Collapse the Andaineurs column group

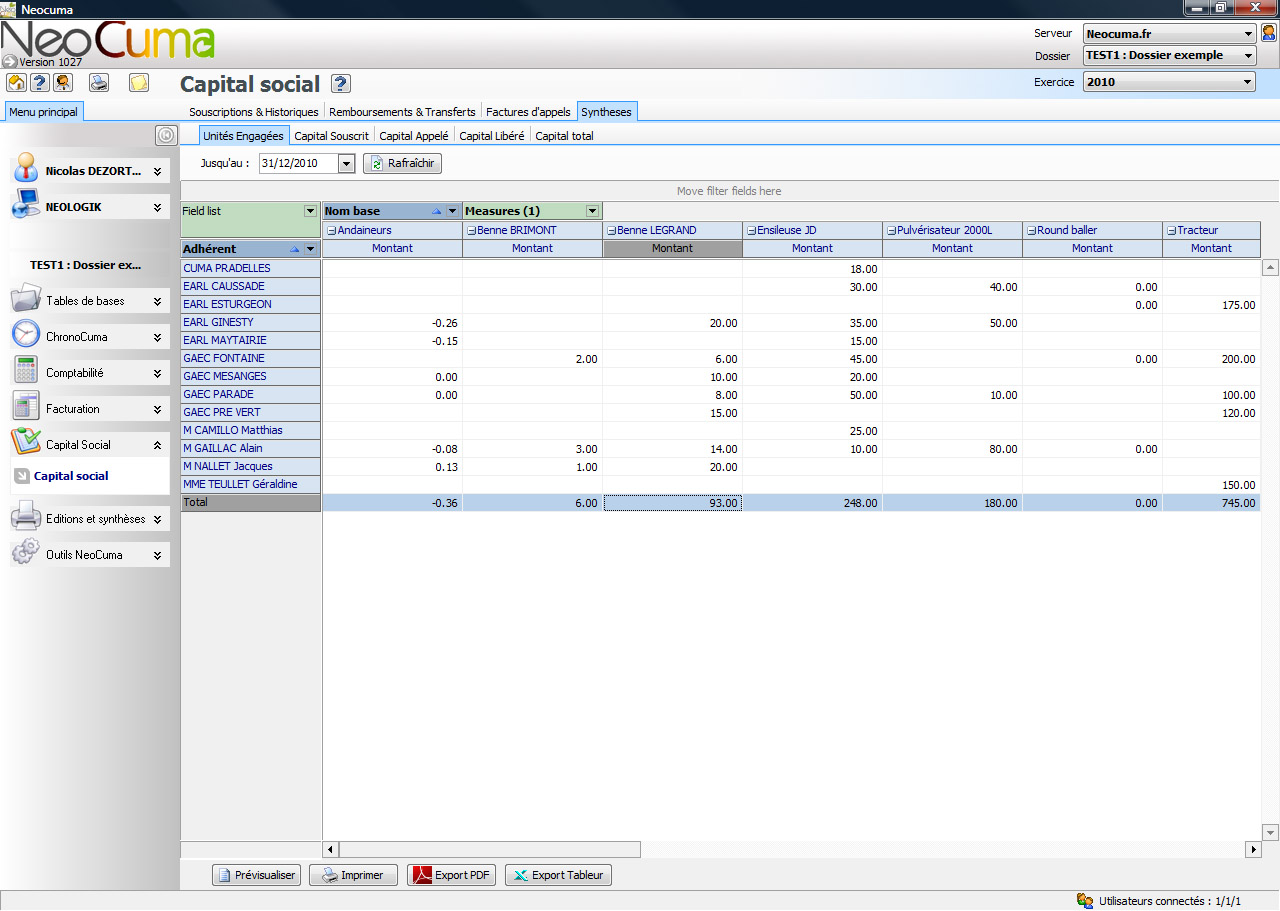pyautogui.click(x=332, y=230)
